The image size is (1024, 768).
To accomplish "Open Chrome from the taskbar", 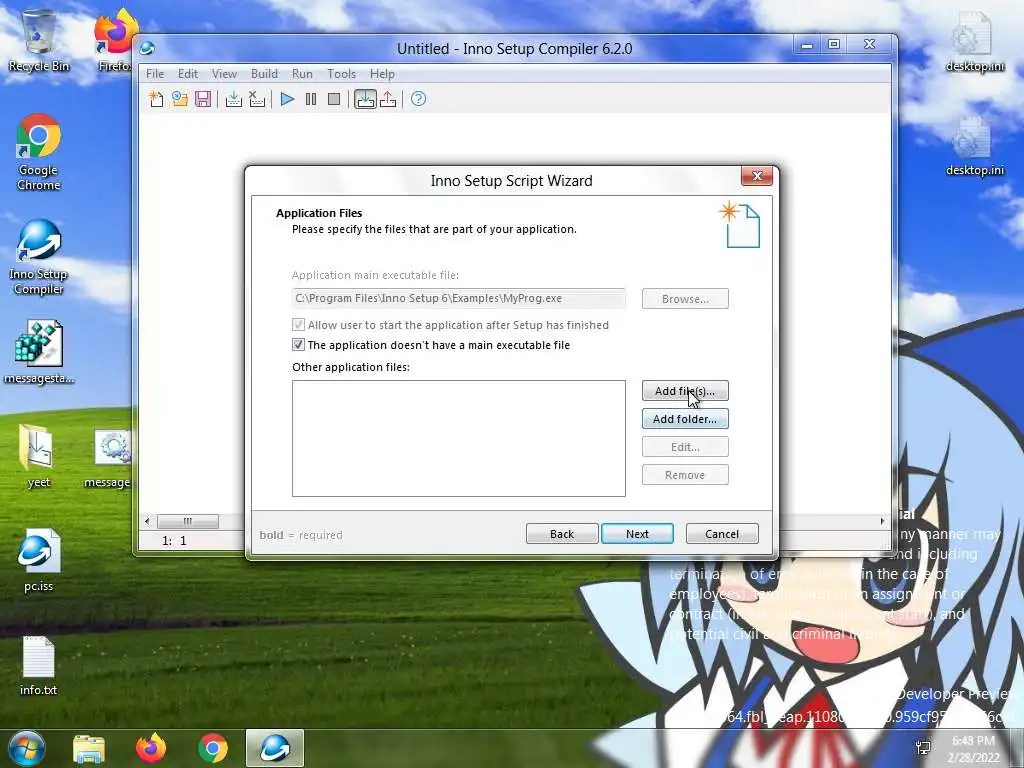I will [x=213, y=748].
